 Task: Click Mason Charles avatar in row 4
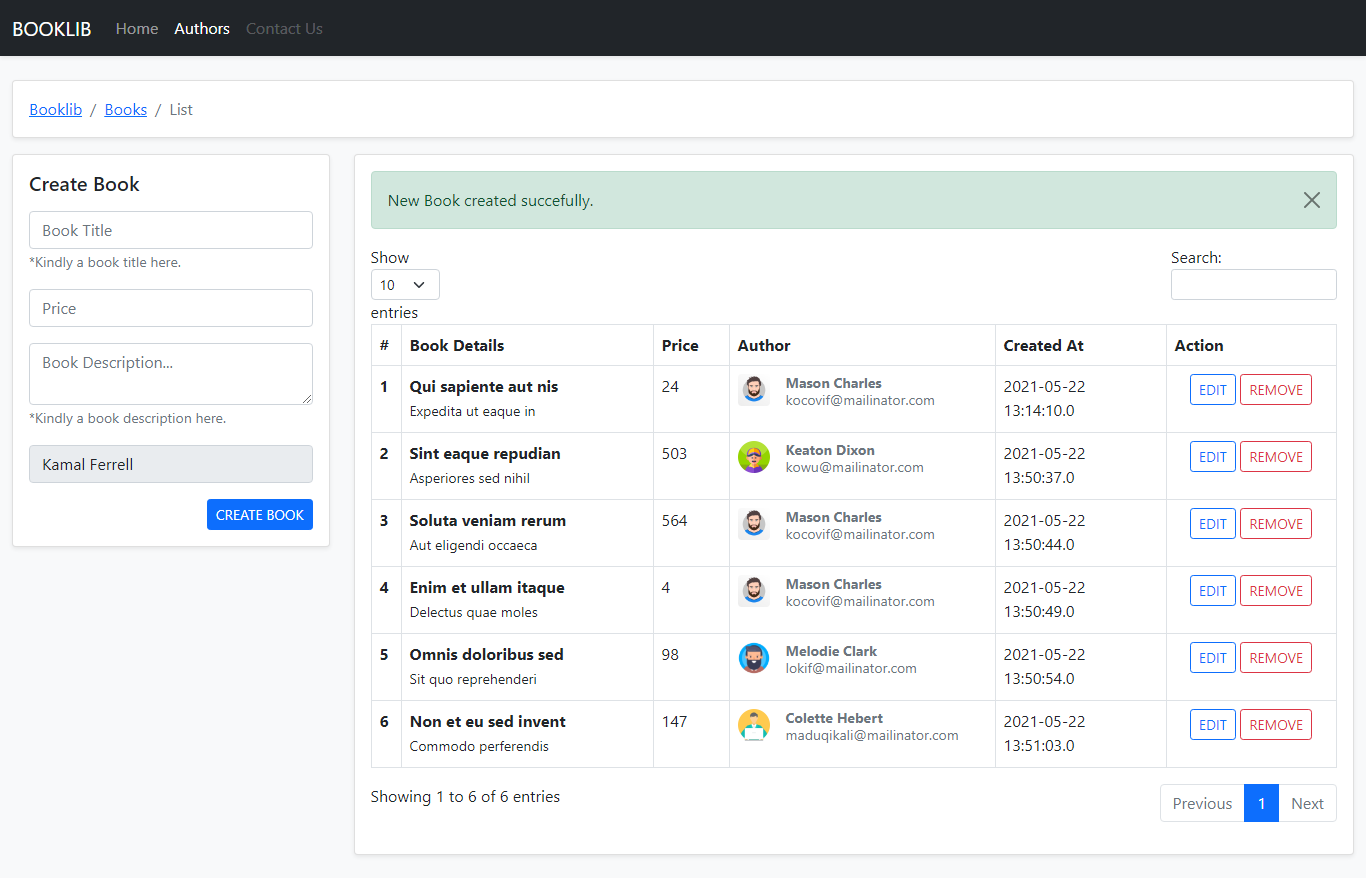(x=754, y=592)
